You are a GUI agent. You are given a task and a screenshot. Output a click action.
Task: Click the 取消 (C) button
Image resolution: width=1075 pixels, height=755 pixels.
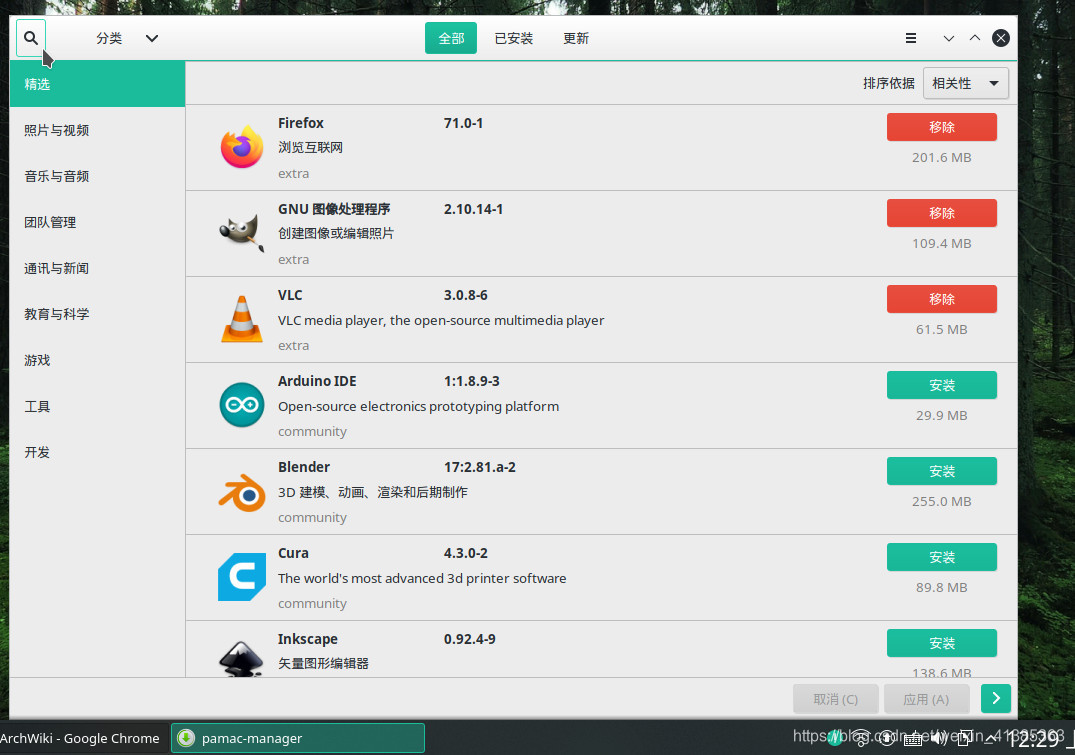point(835,699)
